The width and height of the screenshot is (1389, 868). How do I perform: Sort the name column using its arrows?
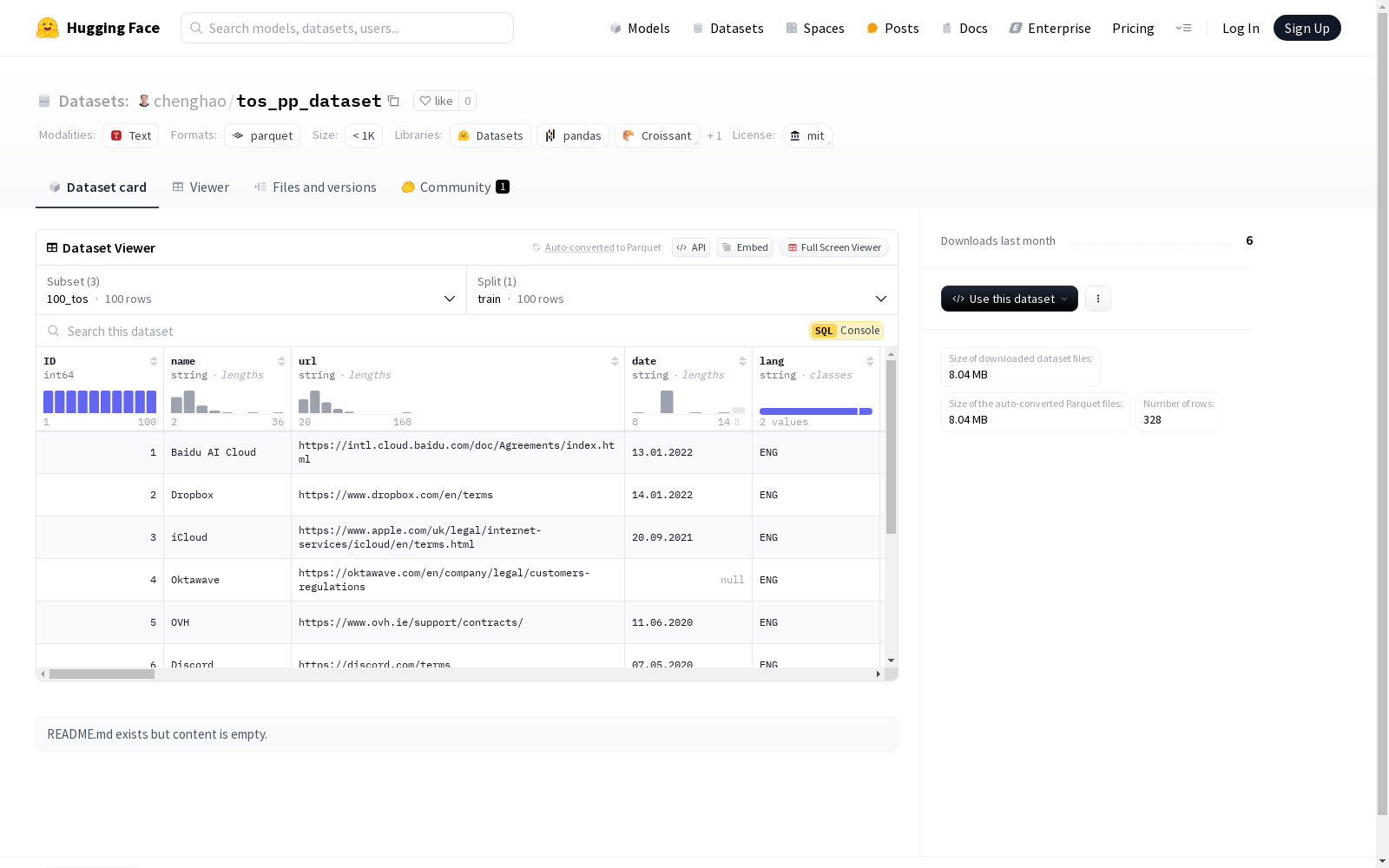pos(281,361)
